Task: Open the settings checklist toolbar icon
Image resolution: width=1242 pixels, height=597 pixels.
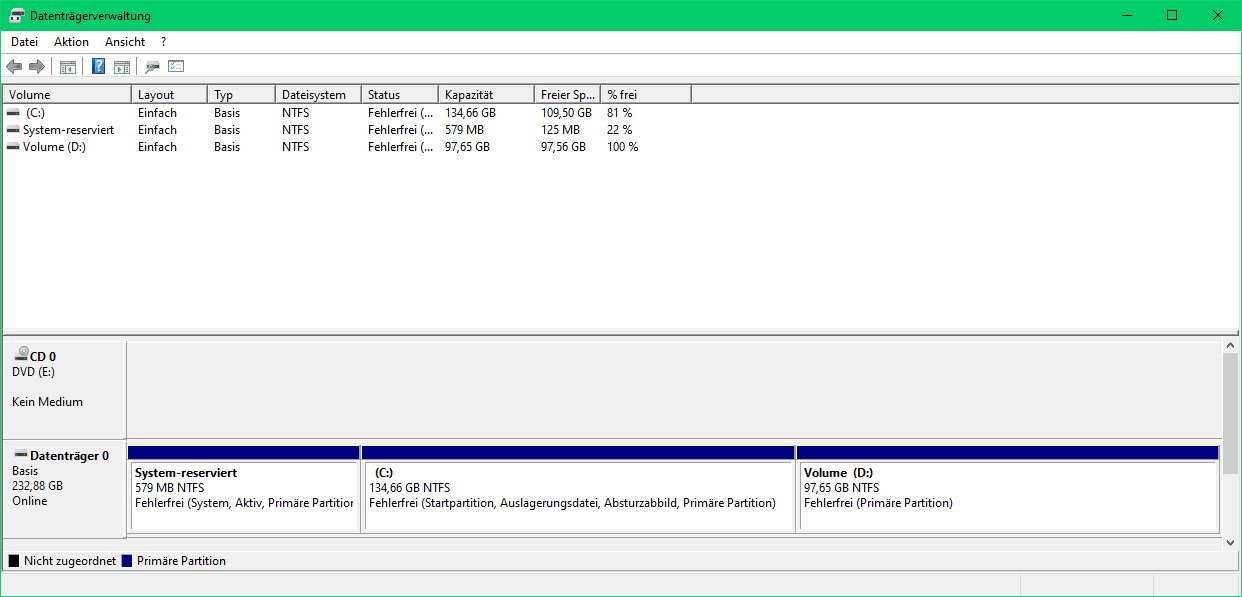Action: [177, 67]
